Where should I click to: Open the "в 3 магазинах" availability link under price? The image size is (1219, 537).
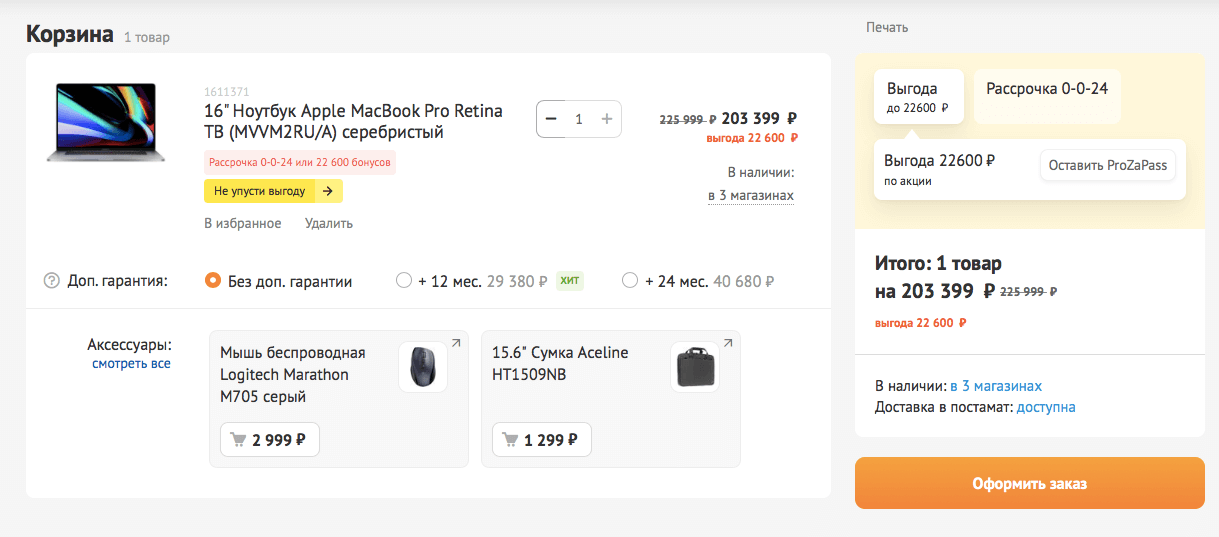(x=751, y=195)
